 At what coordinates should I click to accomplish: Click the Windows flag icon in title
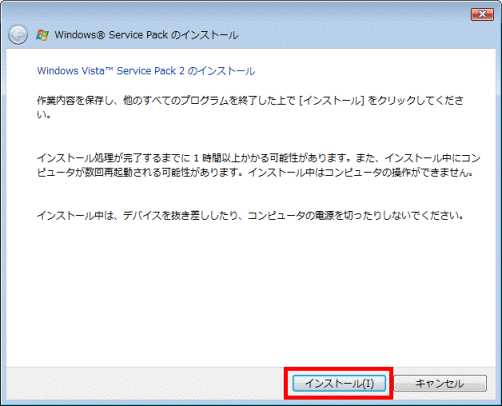[42, 35]
